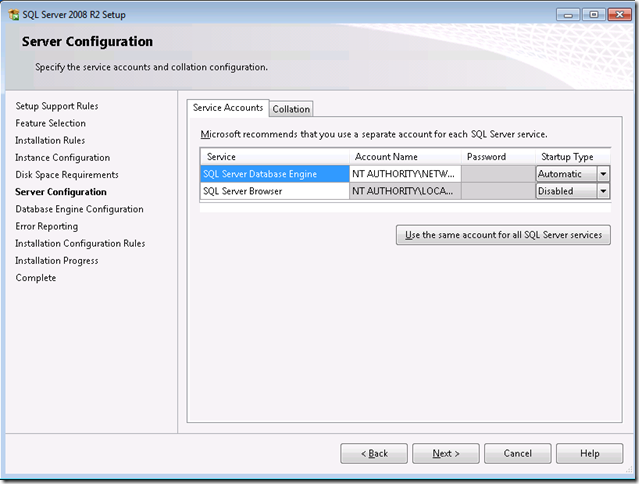Viewport: 639px width, 484px height.
Task: Select Installation Rules step in sidebar
Action: coord(50,140)
